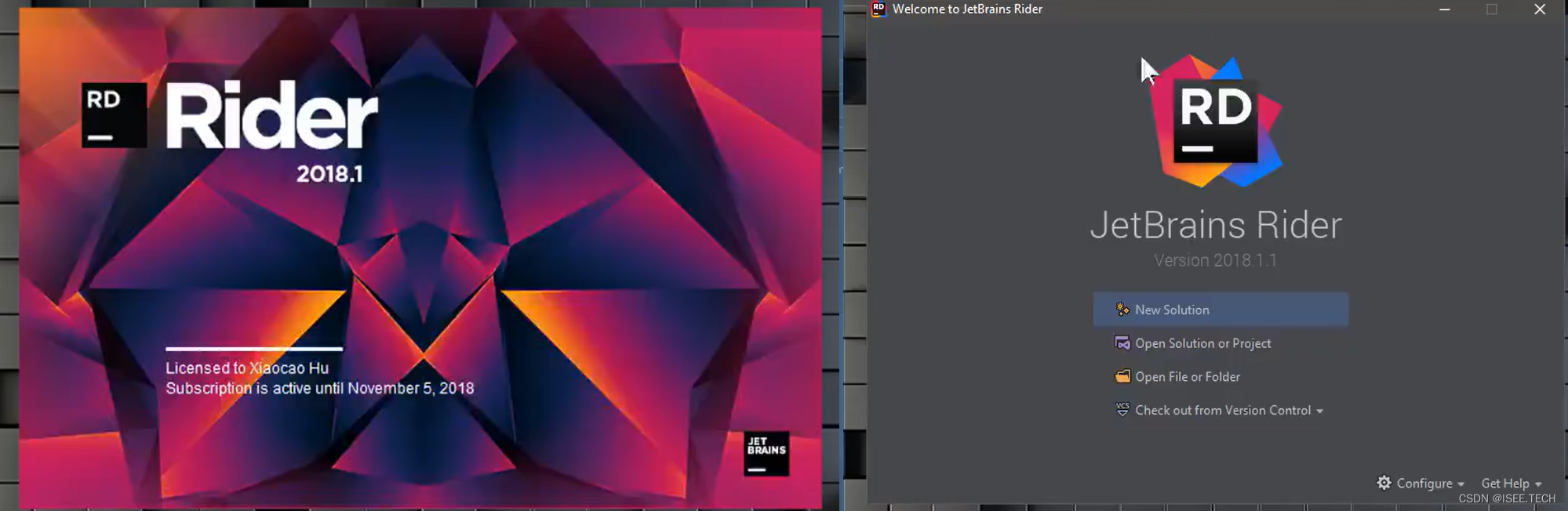Click the JetBrains logo on splash screen
The image size is (1568, 511).
click(x=766, y=454)
